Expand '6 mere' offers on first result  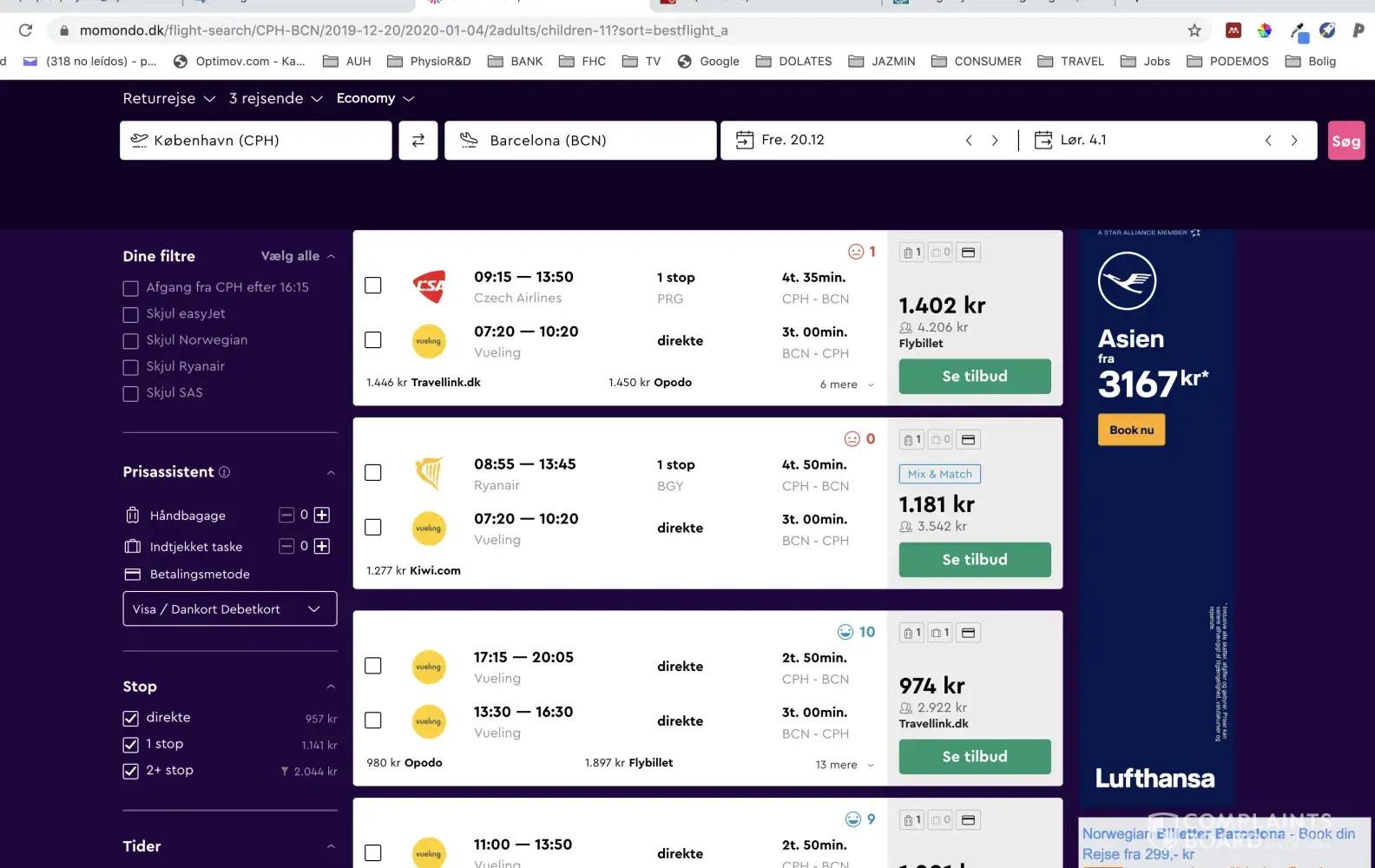pos(846,385)
